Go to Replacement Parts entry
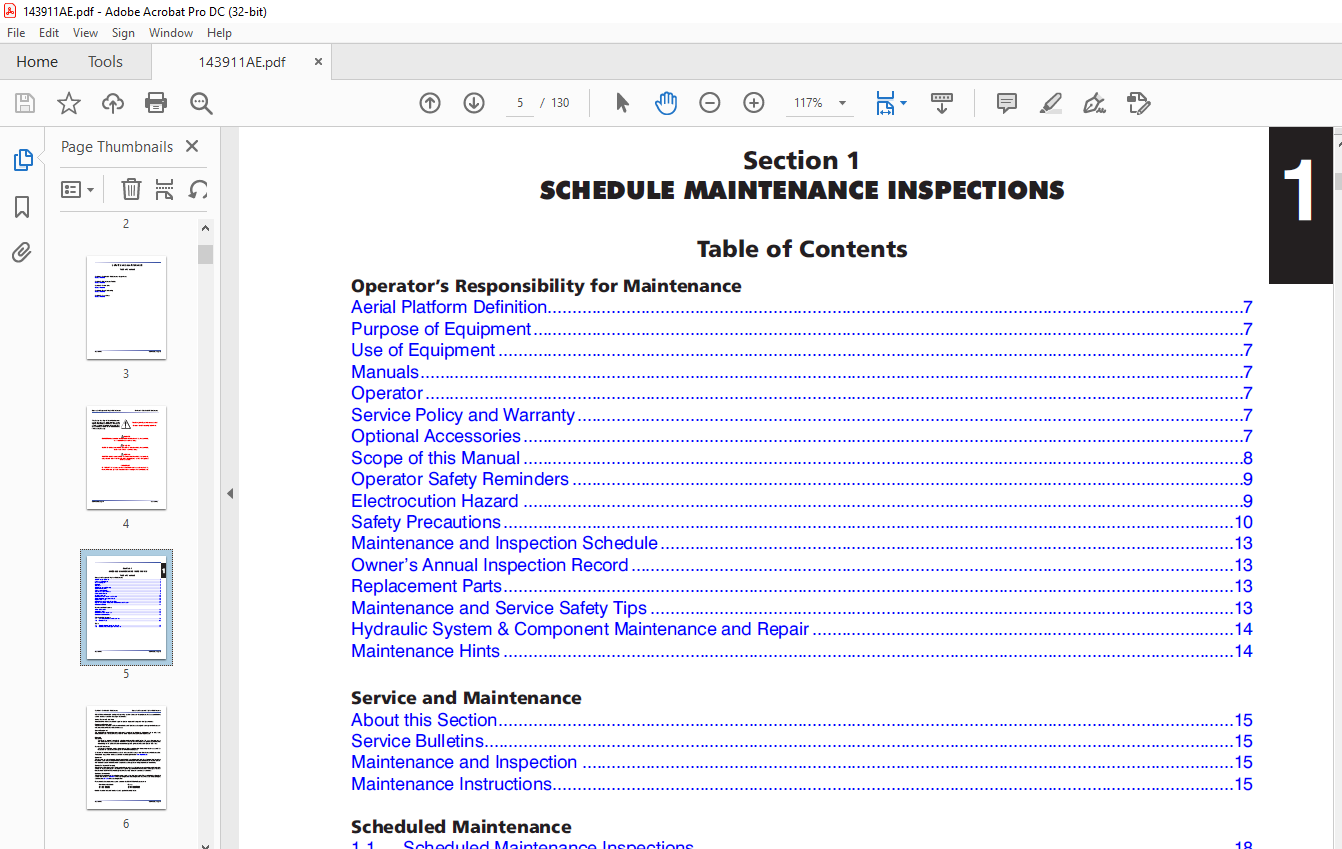Viewport: 1342px width, 849px height. (427, 586)
